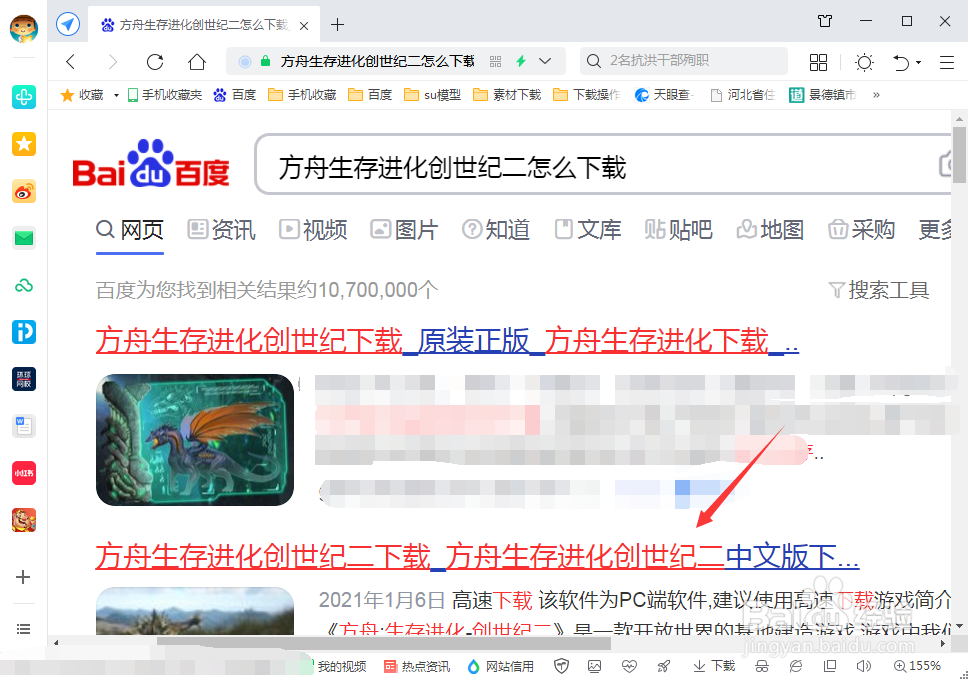
Task: Click the horizontal scrollbar at the page bottom
Action: click(383, 643)
